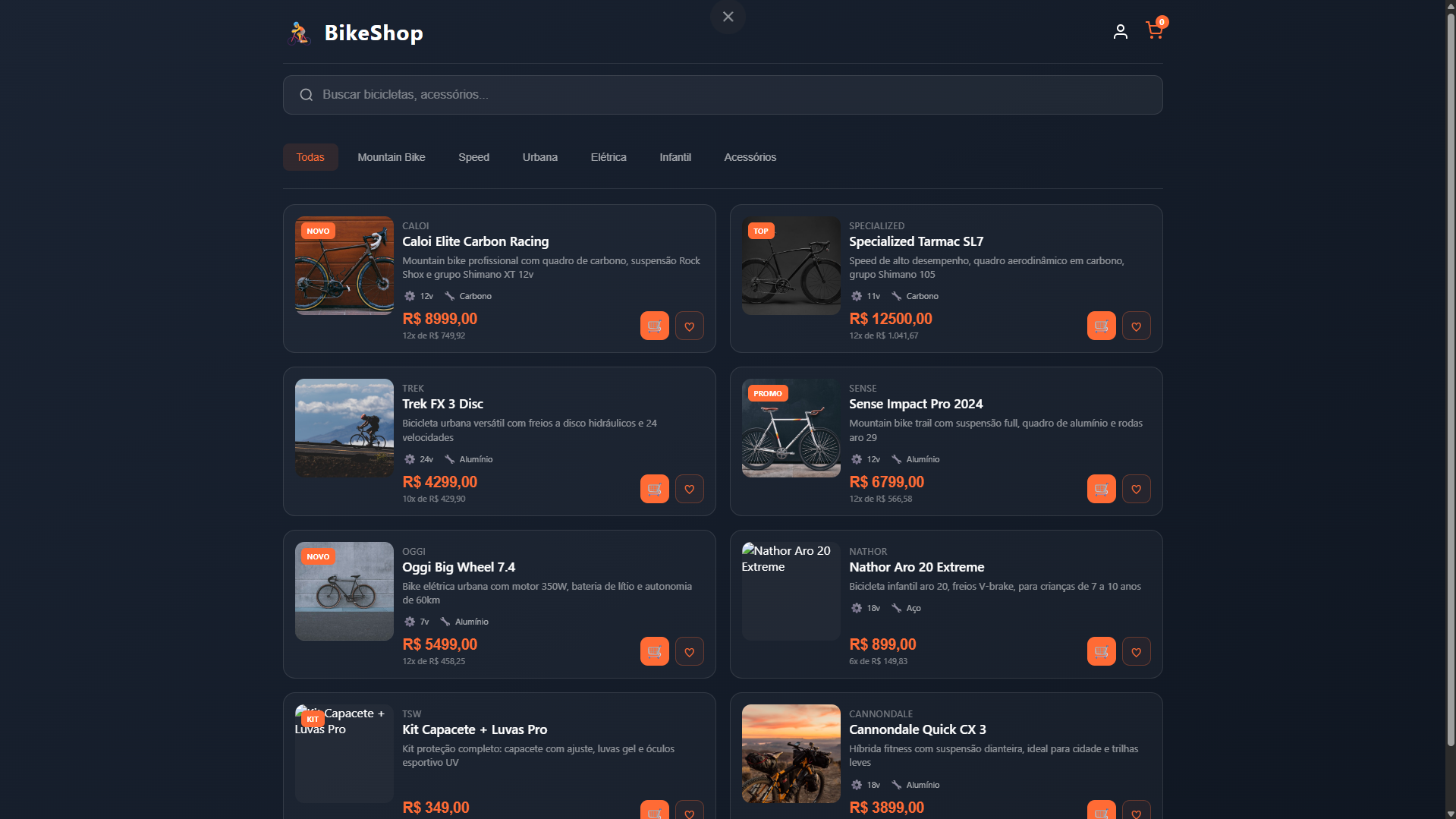
Task: Show the Acessórios category
Action: 750,157
